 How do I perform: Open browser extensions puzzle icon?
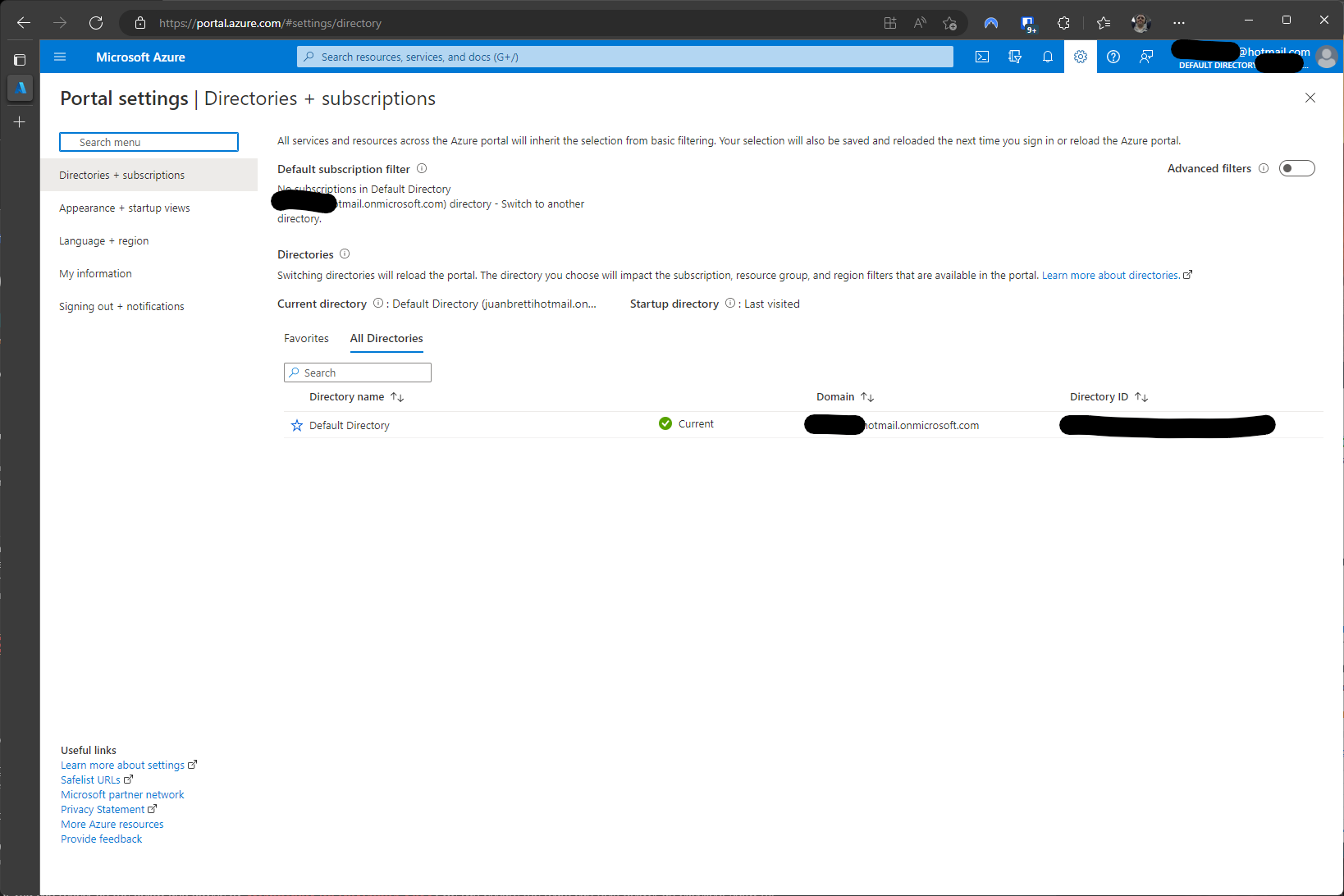(x=1064, y=23)
